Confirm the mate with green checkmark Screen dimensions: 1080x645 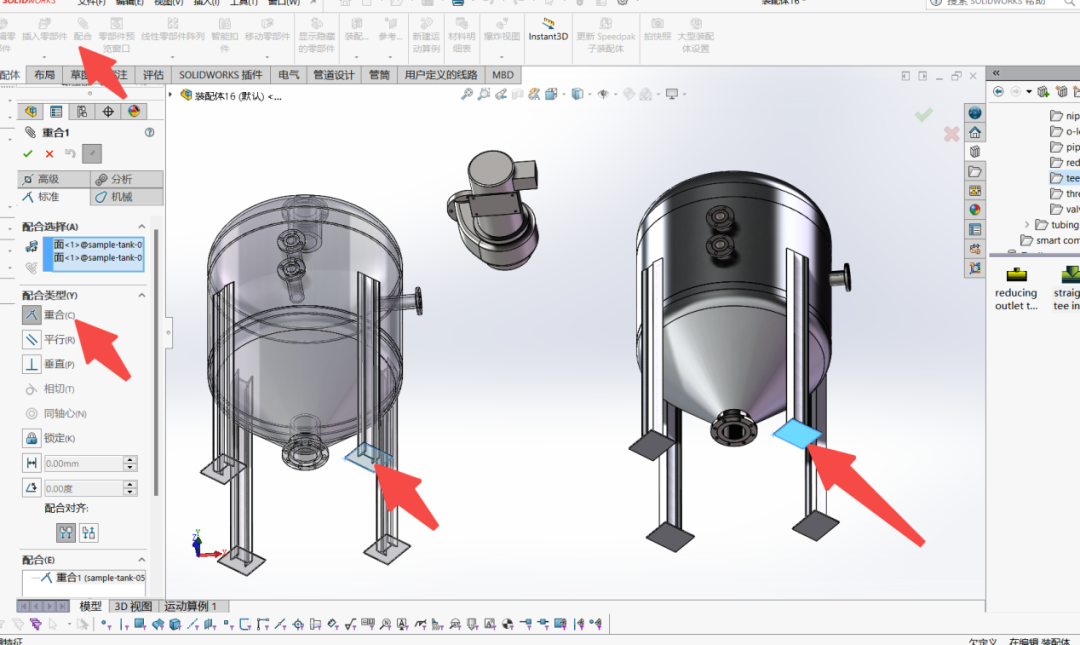point(28,154)
